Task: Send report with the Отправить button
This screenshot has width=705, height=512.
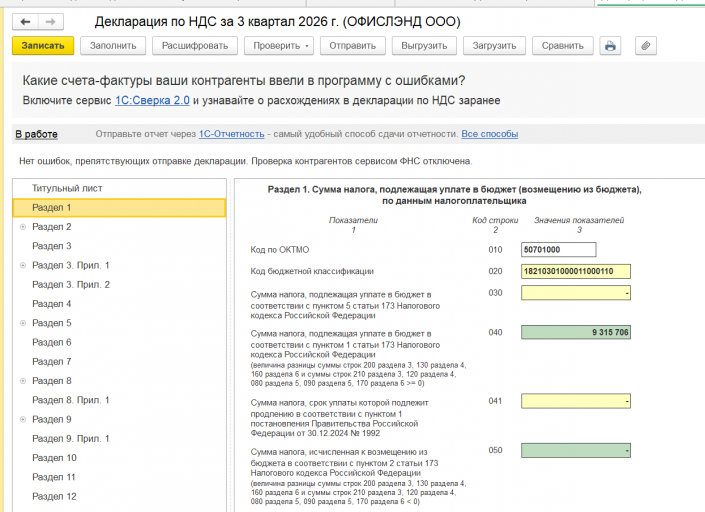Action: click(x=352, y=46)
